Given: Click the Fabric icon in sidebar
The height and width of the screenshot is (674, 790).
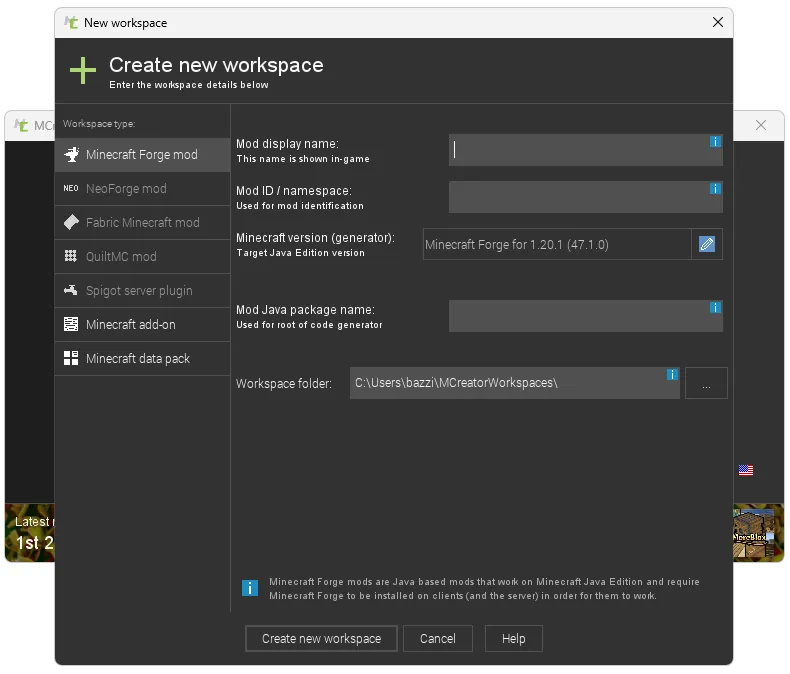Looking at the screenshot, I should [x=71, y=222].
